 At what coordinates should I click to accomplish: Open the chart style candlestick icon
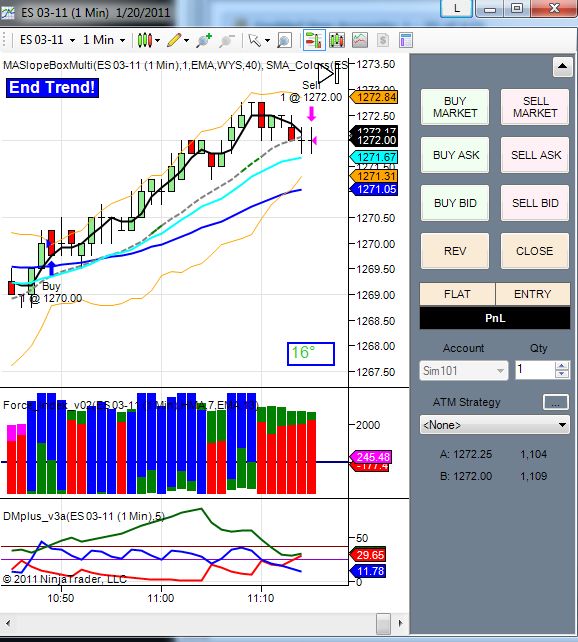pos(144,40)
